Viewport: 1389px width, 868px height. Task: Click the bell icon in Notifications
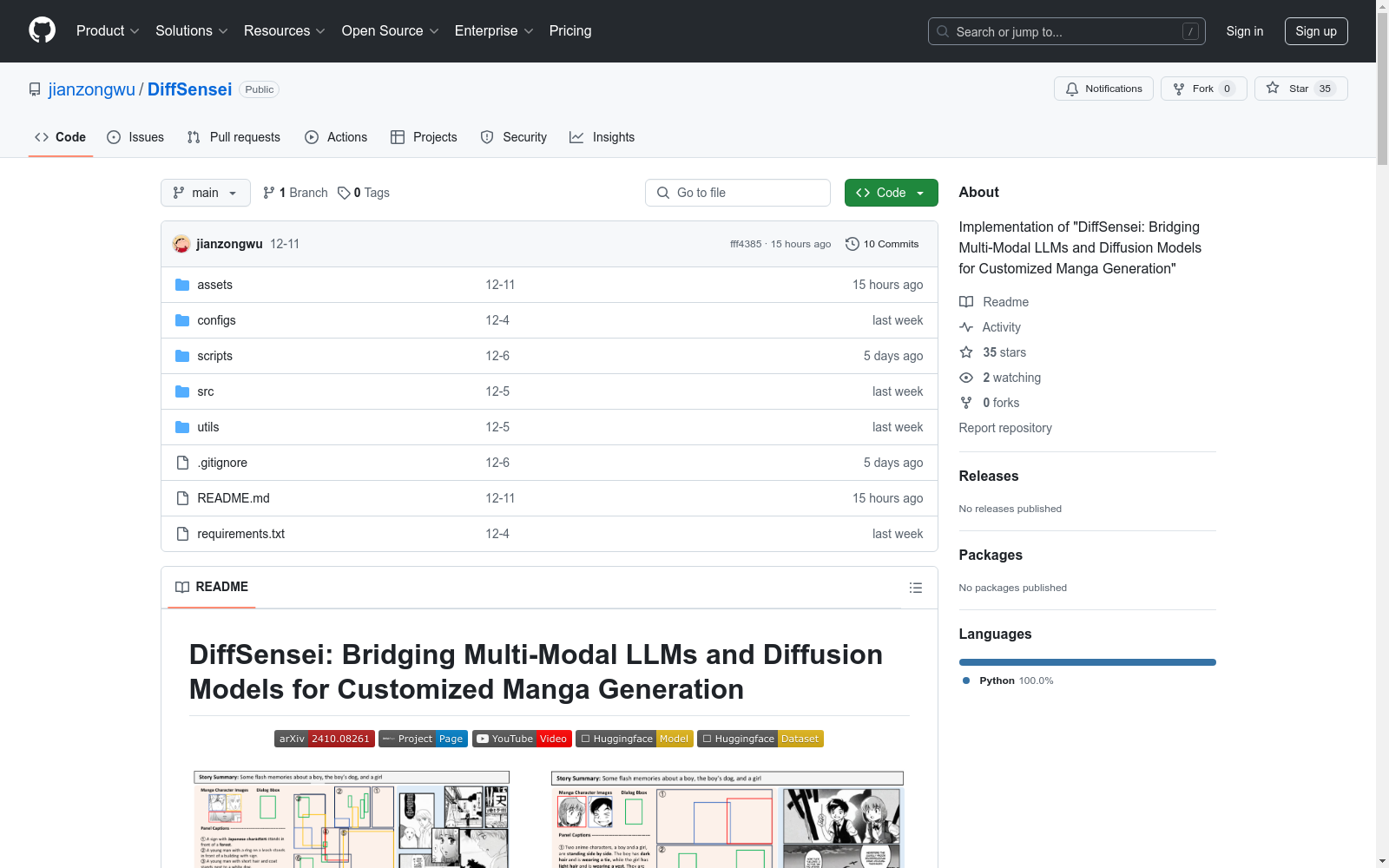(x=1072, y=89)
